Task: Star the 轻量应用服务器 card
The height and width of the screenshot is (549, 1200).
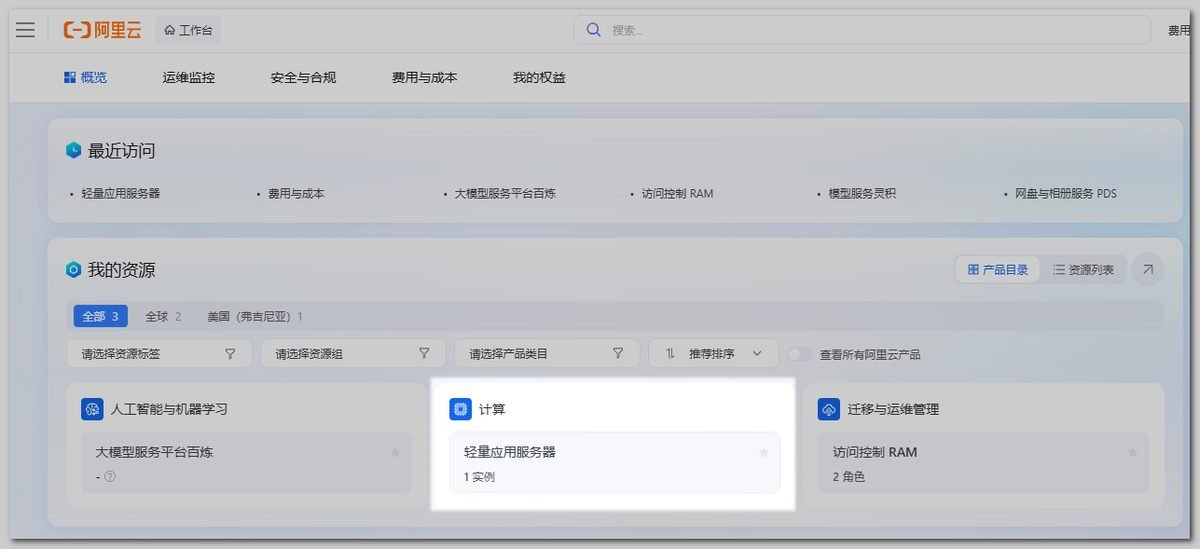Action: [764, 452]
